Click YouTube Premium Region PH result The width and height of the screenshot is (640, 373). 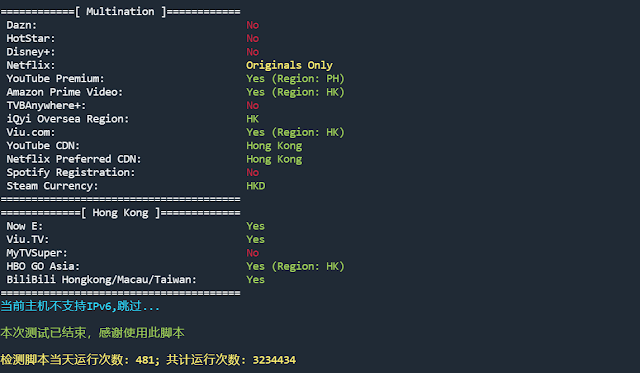pyautogui.click(x=296, y=79)
